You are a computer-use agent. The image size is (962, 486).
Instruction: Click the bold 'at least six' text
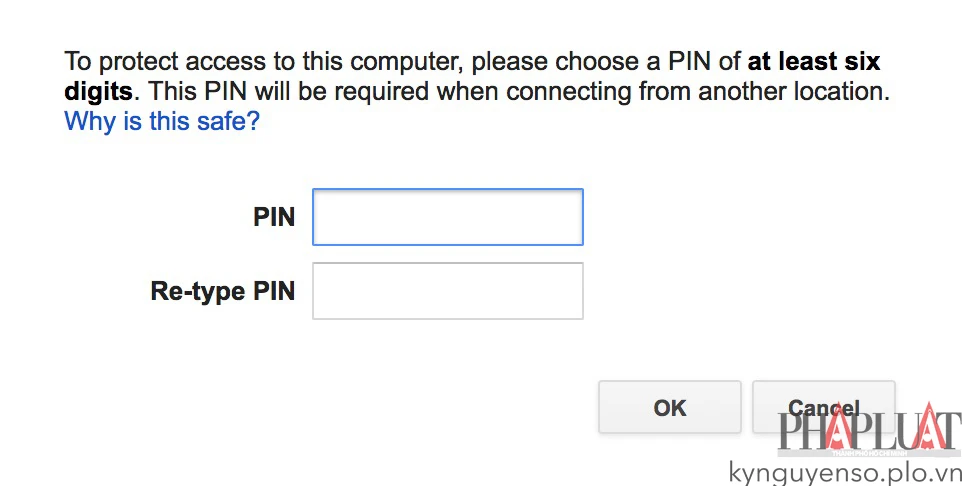(813, 61)
